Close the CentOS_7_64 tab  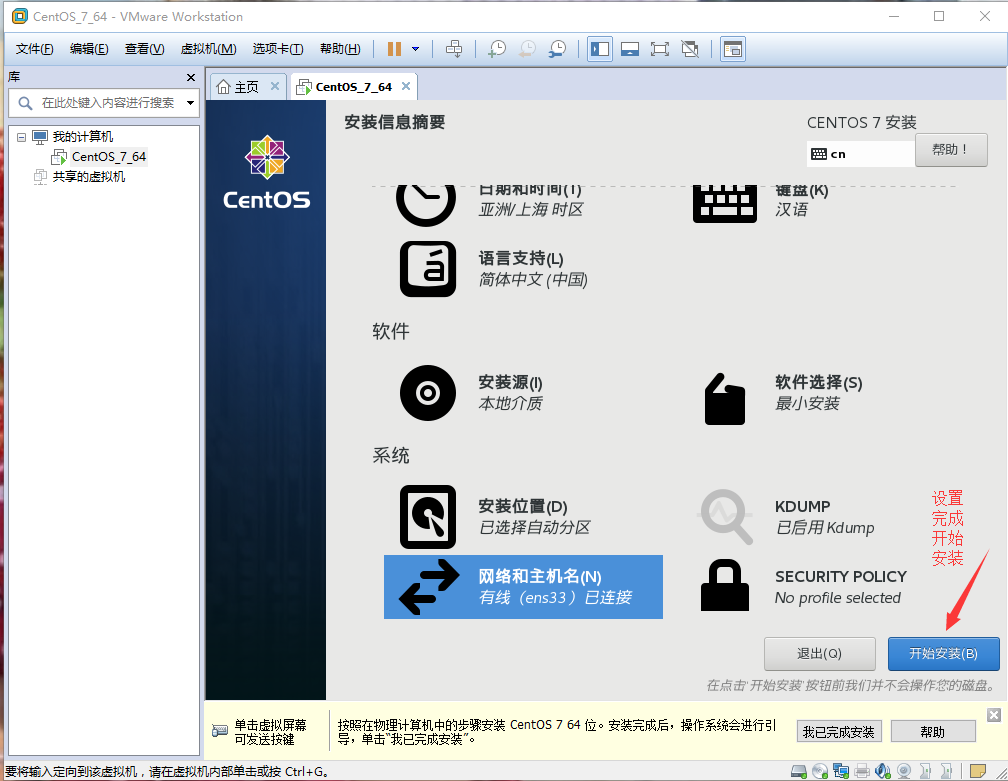point(406,86)
